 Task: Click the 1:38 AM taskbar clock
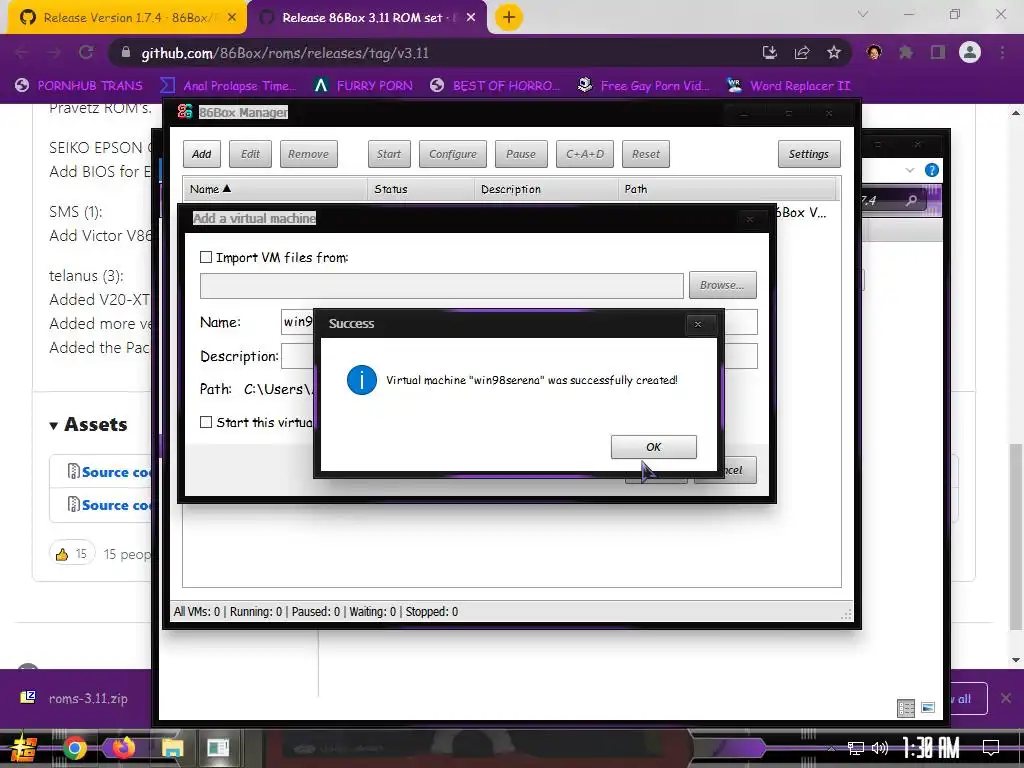[931, 748]
